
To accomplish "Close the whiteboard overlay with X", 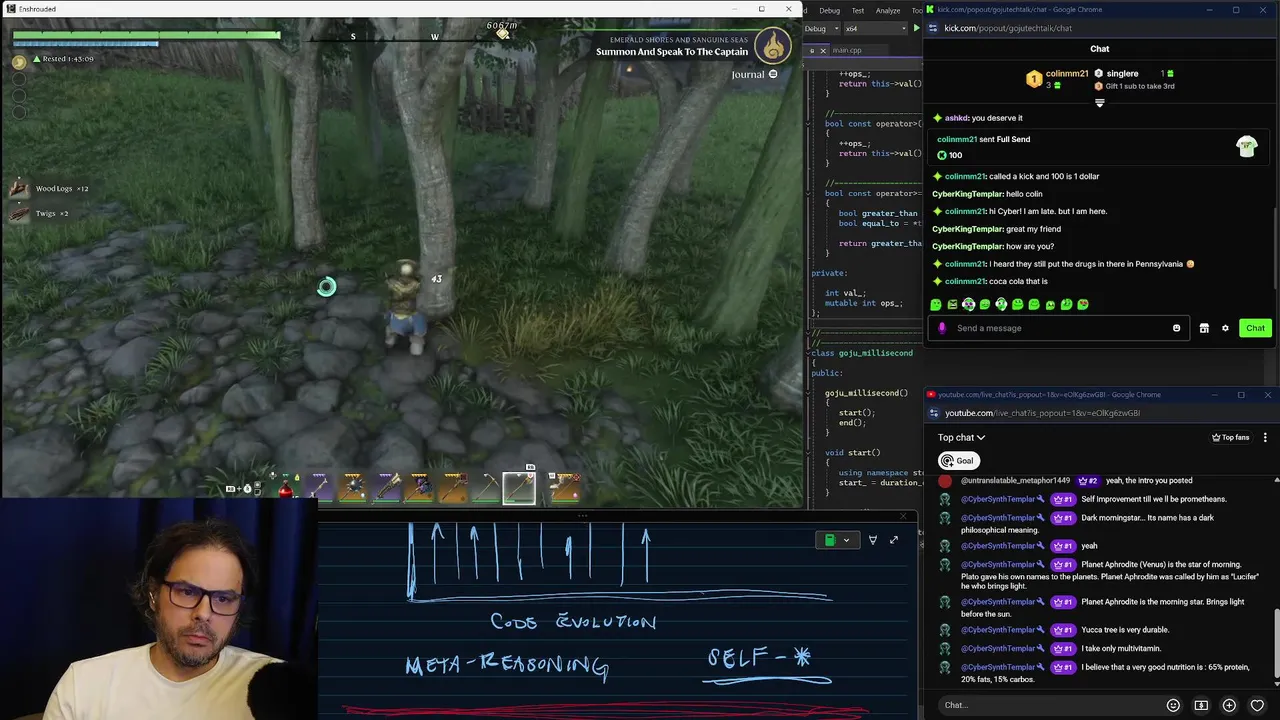I will (904, 517).
